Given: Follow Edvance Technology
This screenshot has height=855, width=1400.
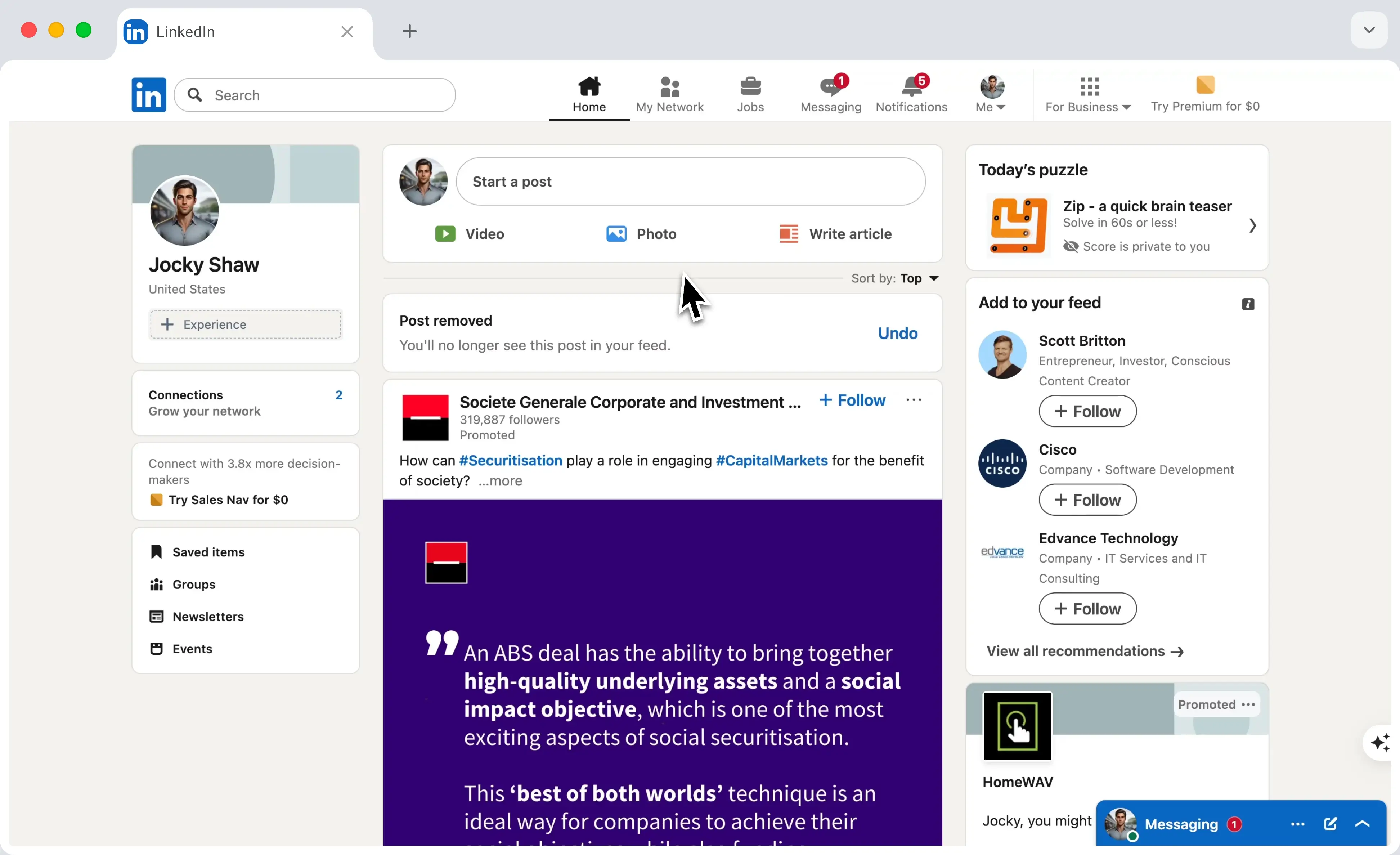Looking at the screenshot, I should 1087,609.
